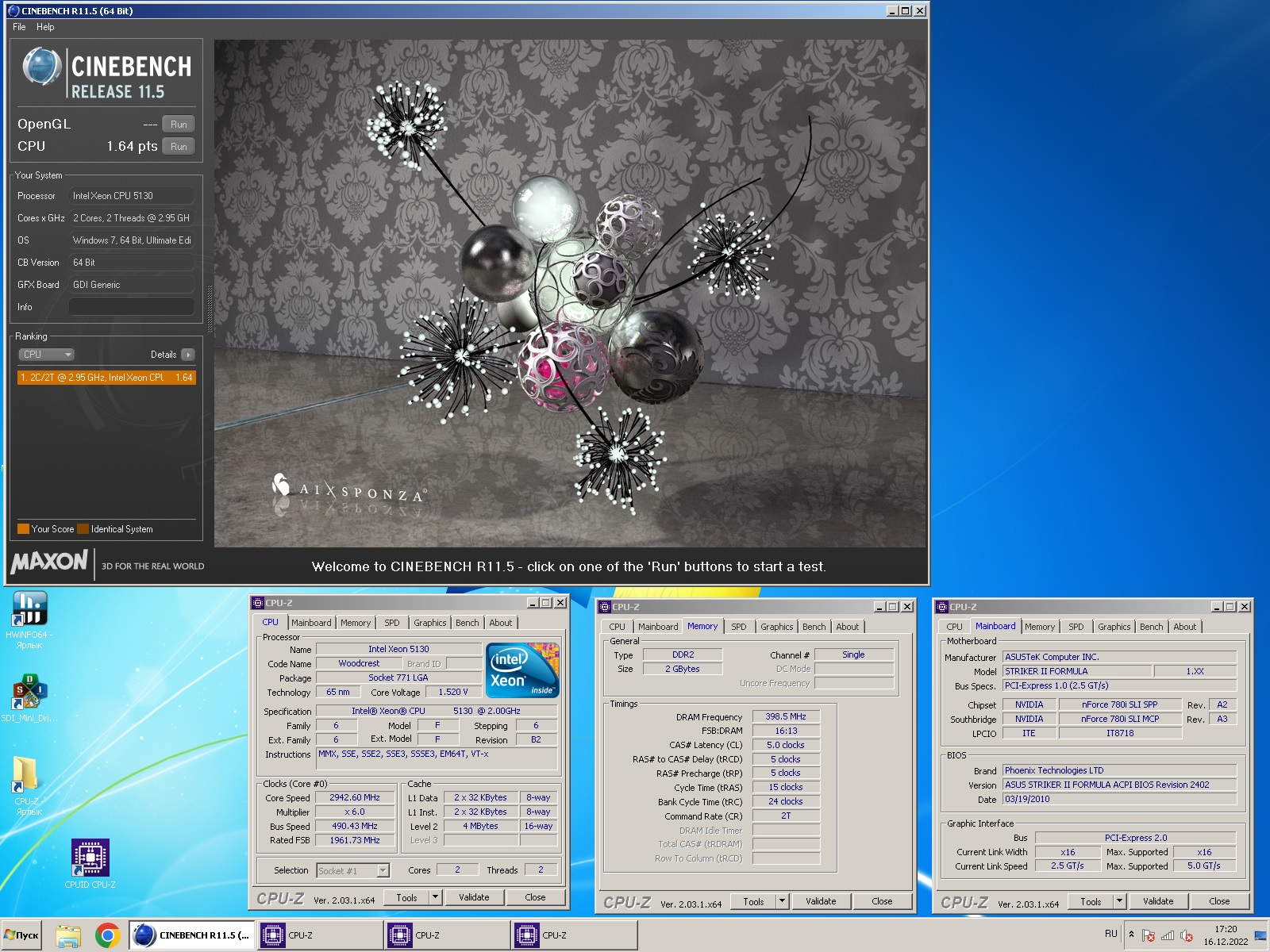Screen dimensions: 1270x952
Task: Open Graphics tab in right CPU-Z window
Action: click(1114, 627)
